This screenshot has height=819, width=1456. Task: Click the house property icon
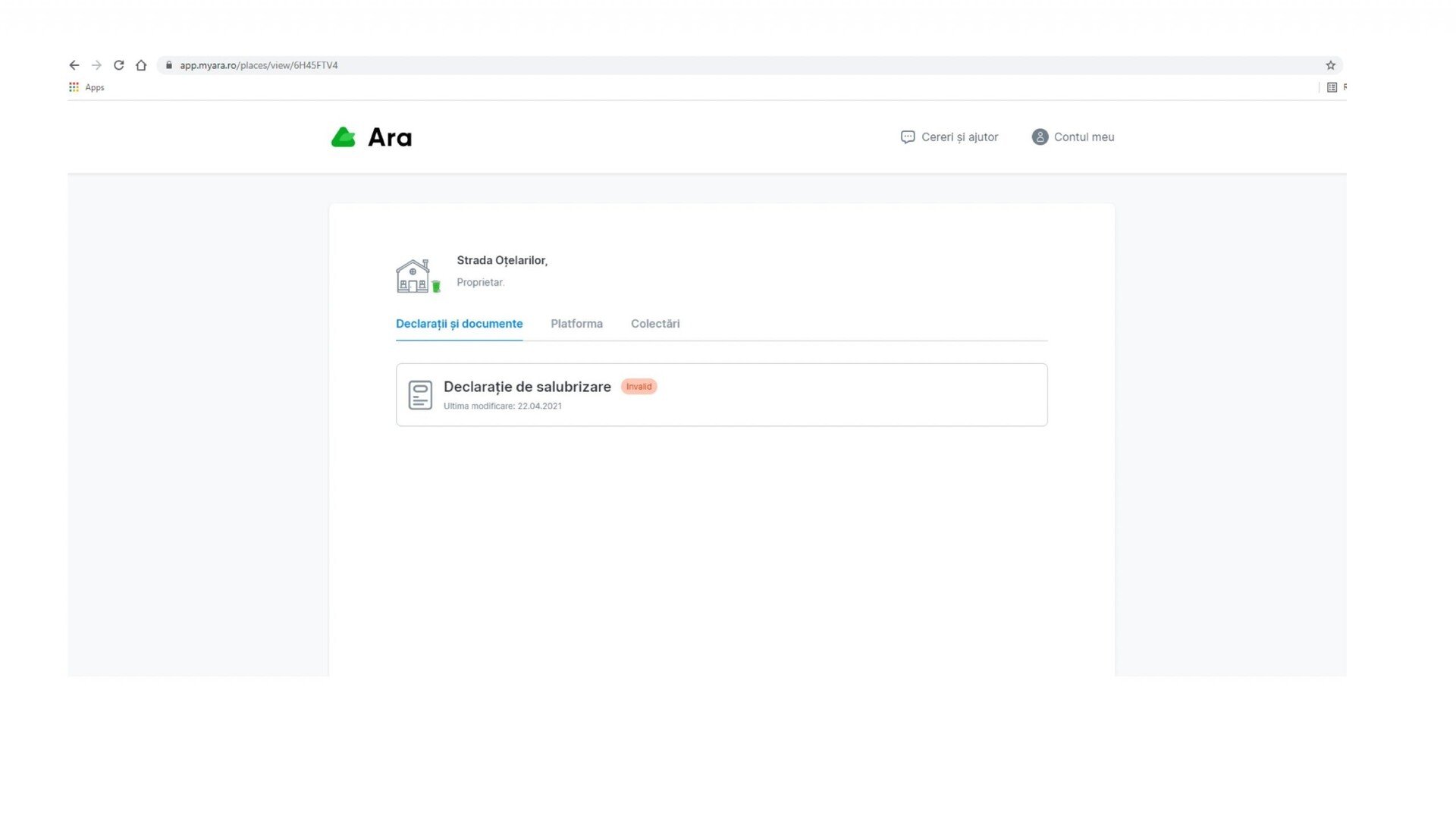pos(414,276)
